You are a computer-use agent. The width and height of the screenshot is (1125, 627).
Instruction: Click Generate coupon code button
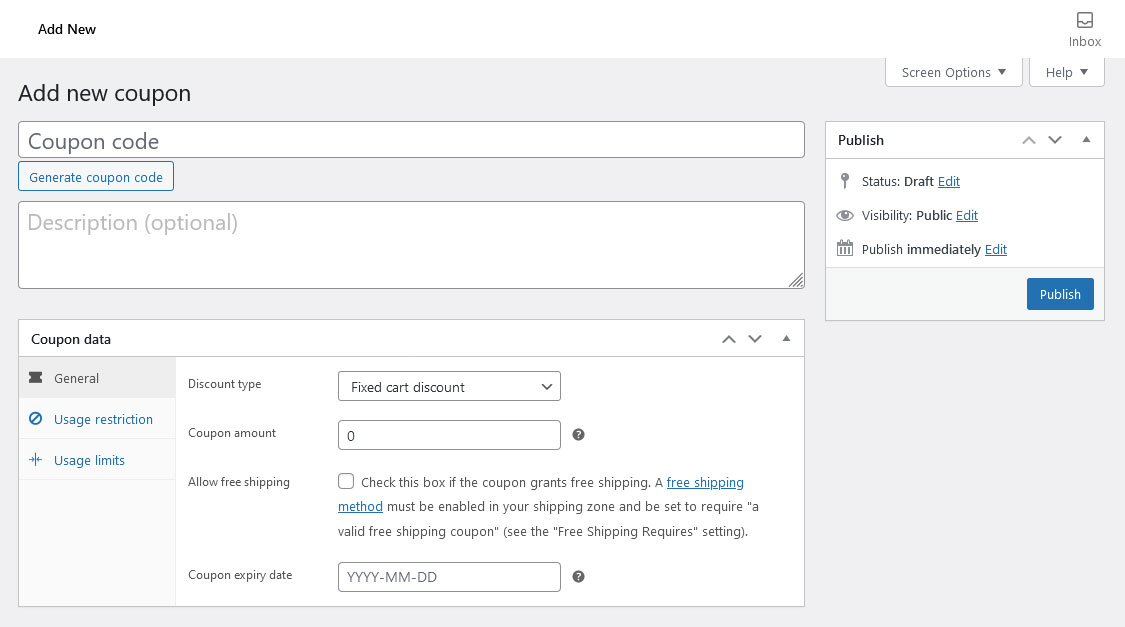click(x=95, y=176)
